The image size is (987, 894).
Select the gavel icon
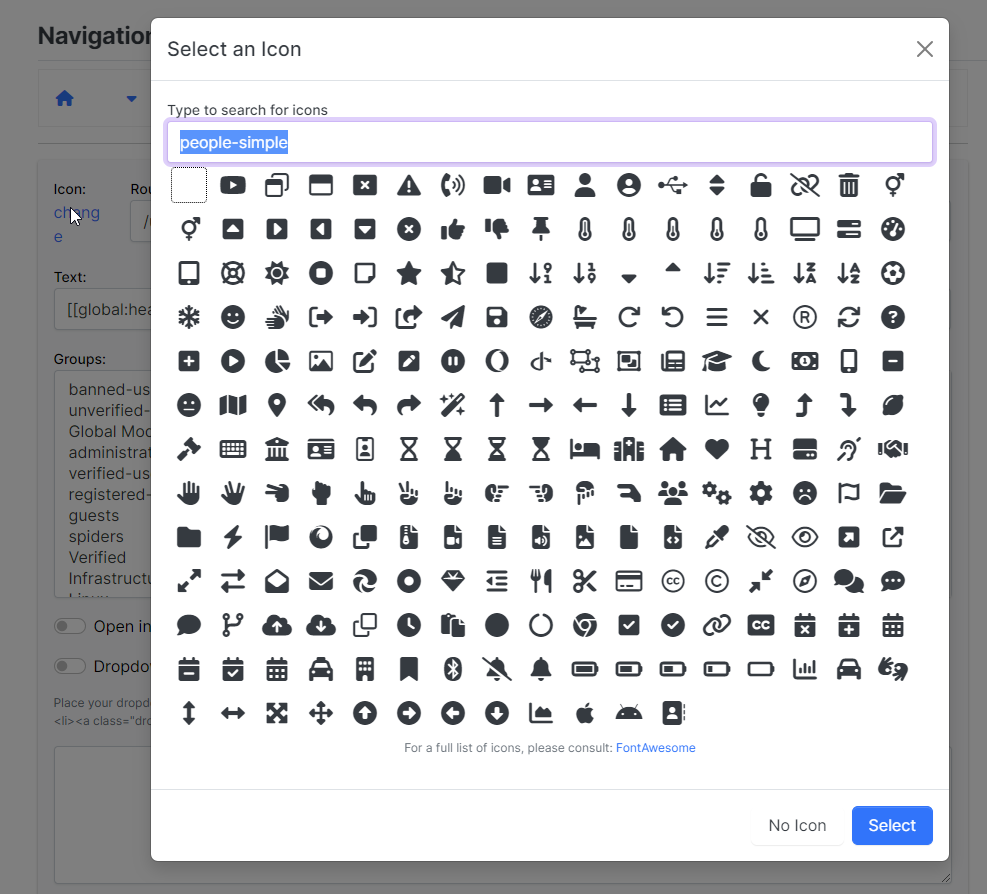[189, 449]
